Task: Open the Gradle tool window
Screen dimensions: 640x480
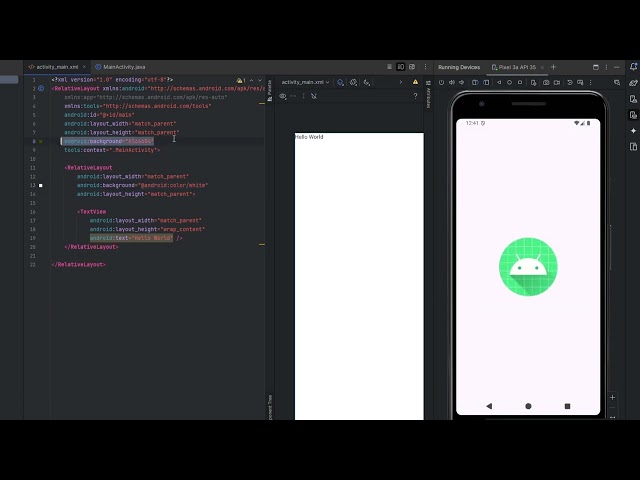Action: pos(633,83)
